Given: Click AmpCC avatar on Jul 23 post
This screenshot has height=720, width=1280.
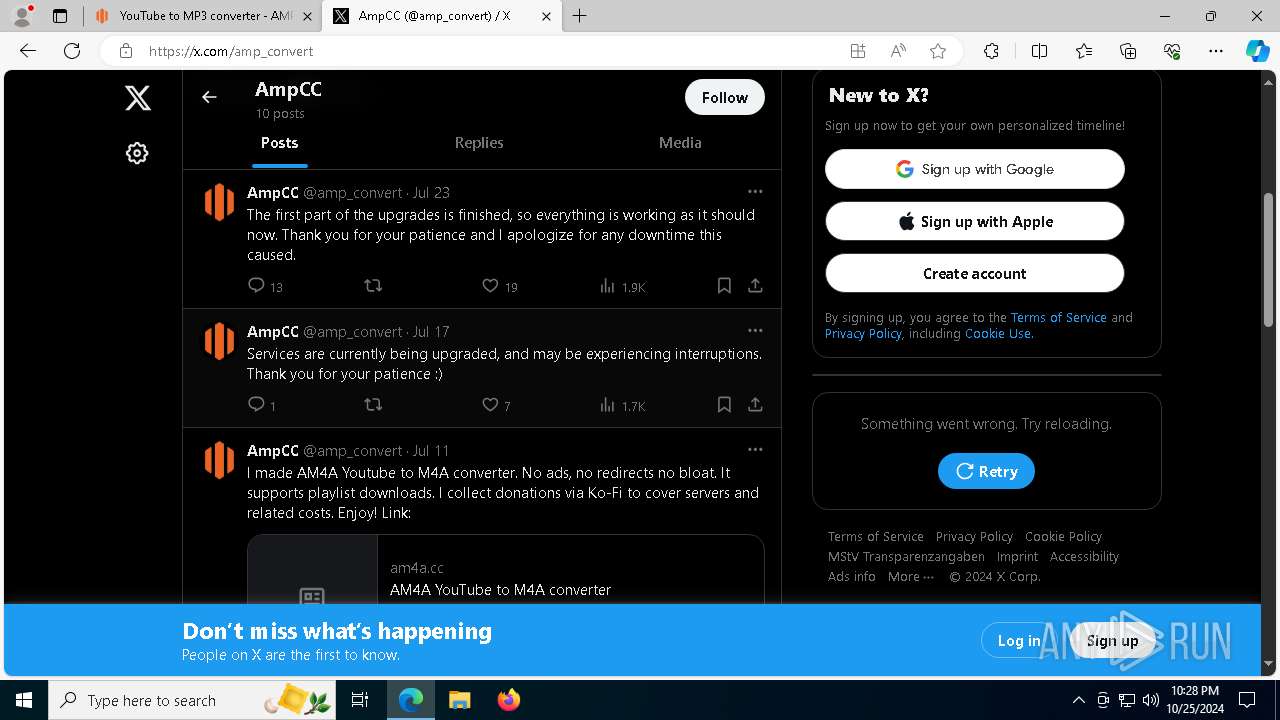Looking at the screenshot, I should tap(219, 202).
